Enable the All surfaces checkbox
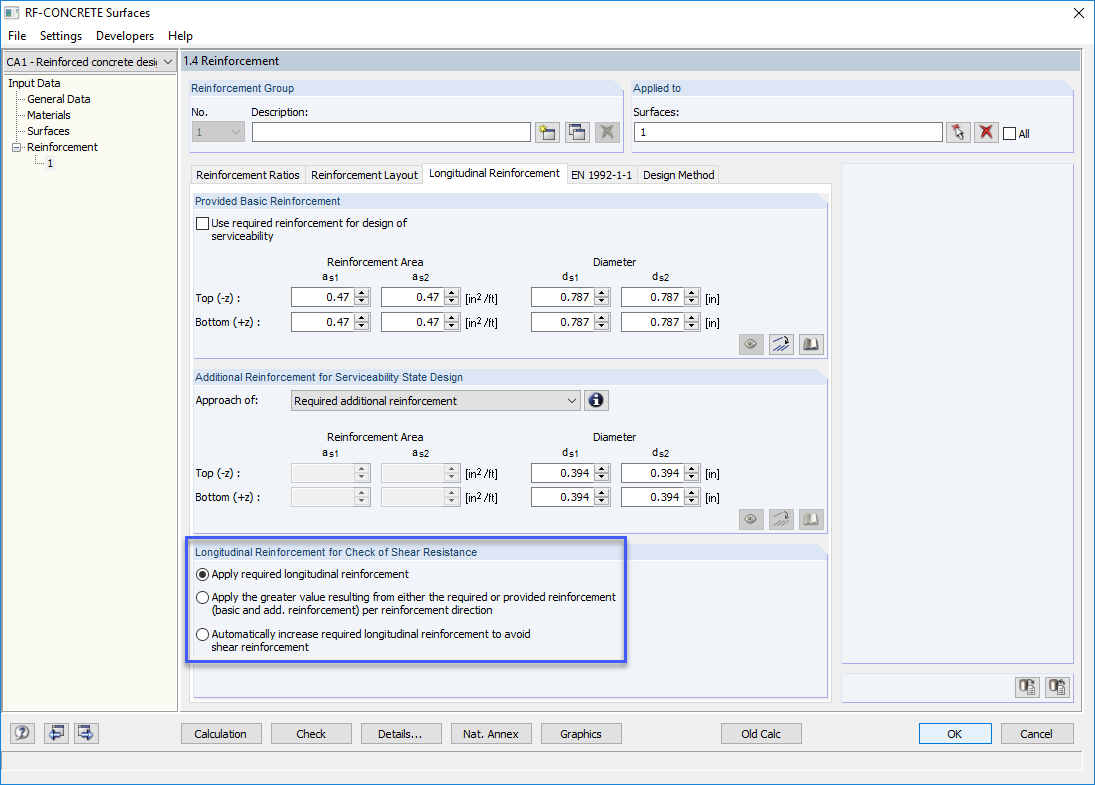The height and width of the screenshot is (785, 1095). click(x=1009, y=133)
